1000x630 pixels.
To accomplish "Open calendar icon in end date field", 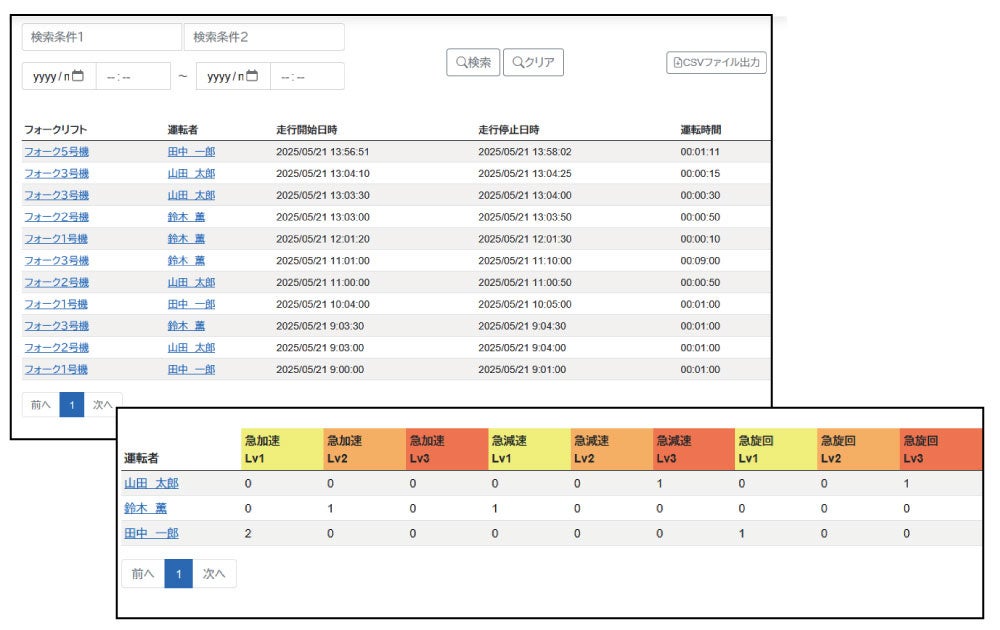I will (252, 76).
